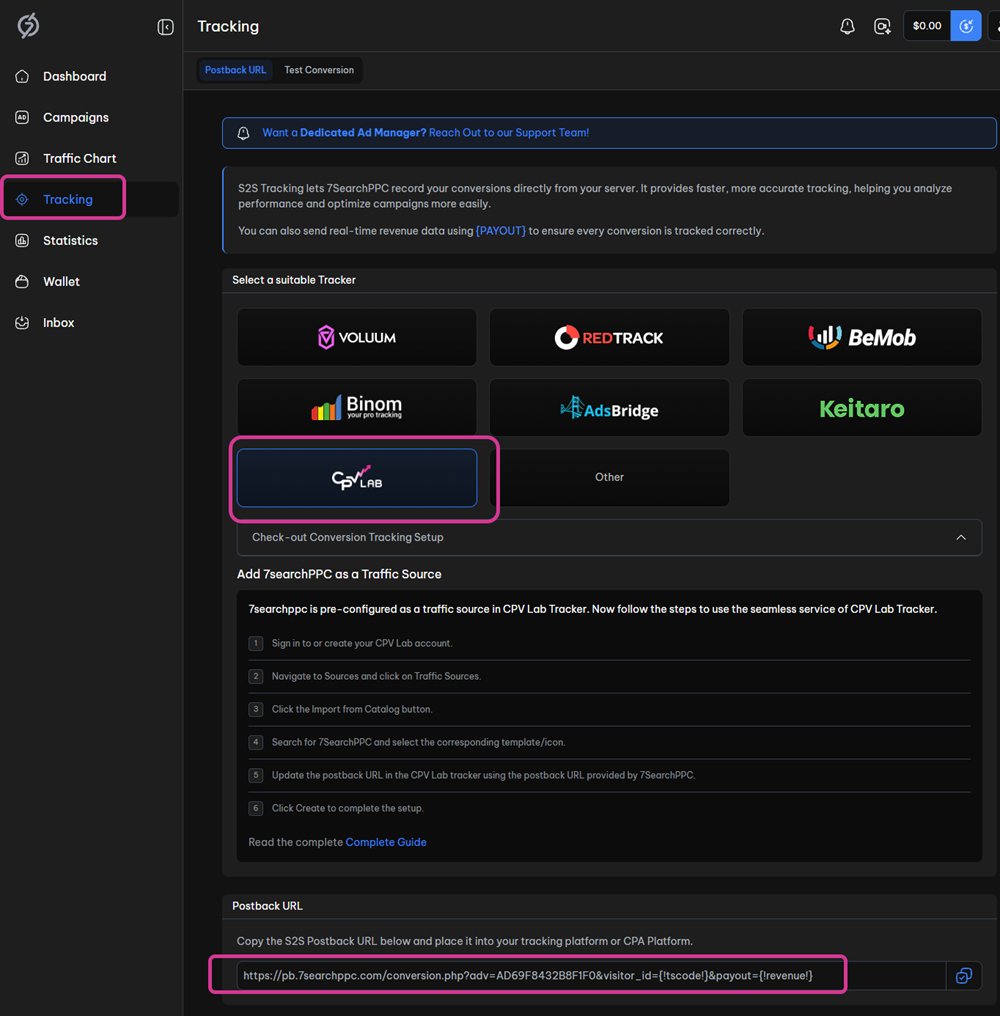
Task: Click the Campaigns ad icon
Action: [x=22, y=117]
